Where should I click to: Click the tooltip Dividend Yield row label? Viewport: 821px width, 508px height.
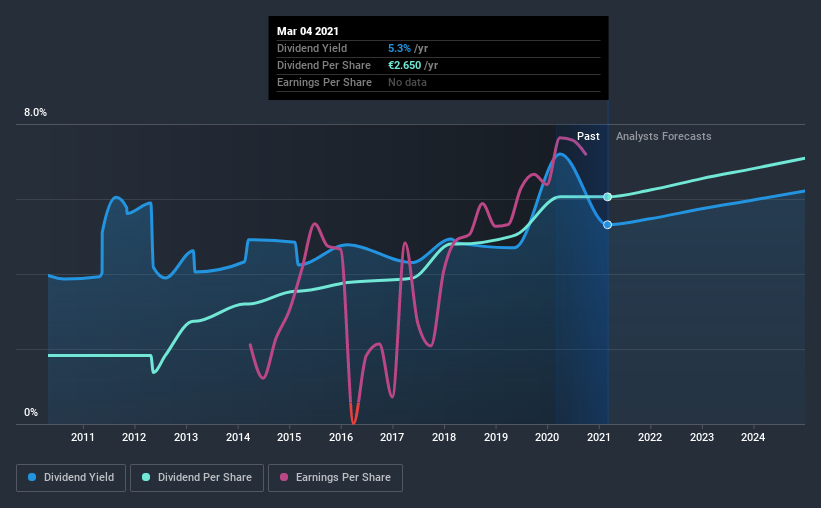coord(312,48)
